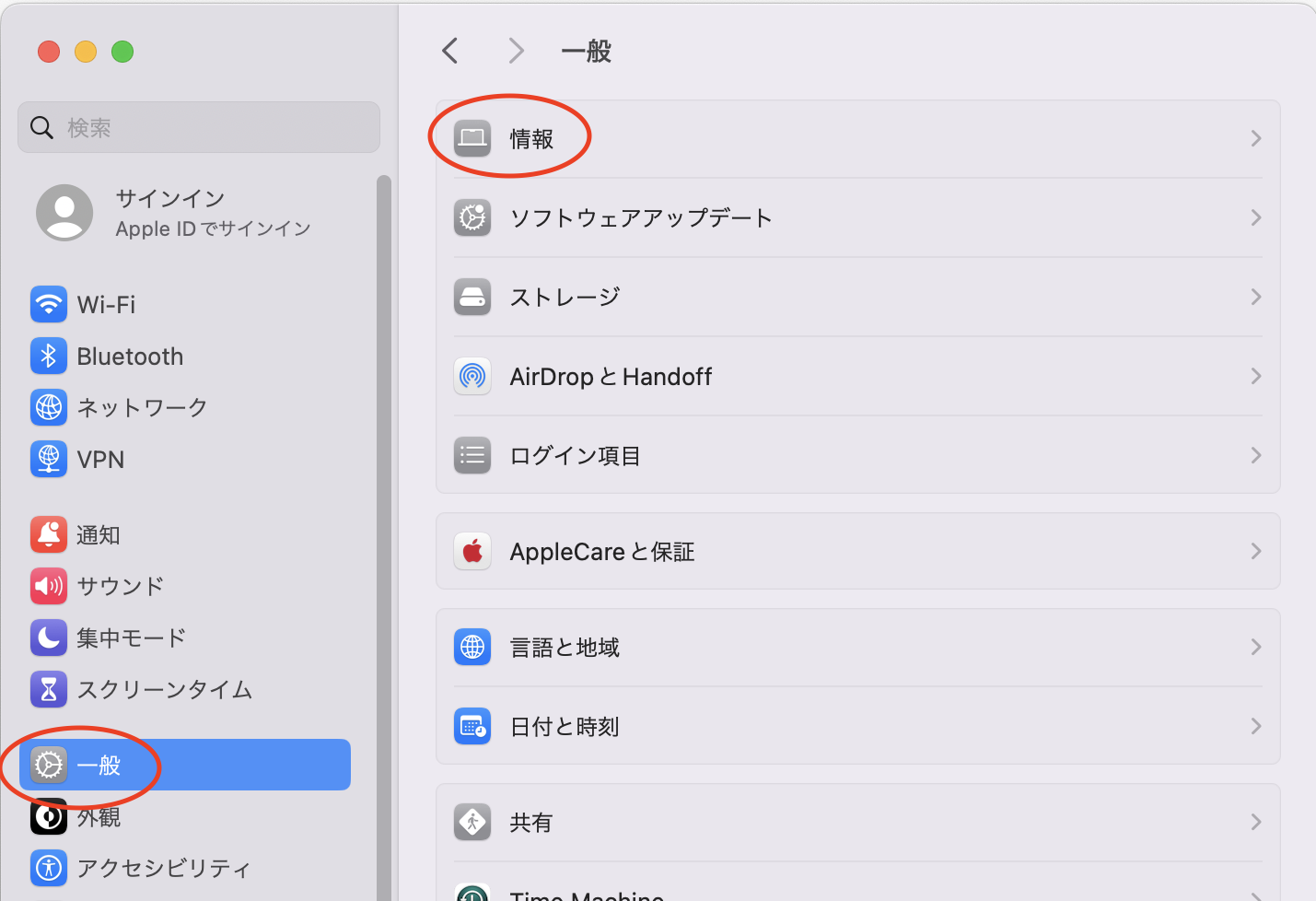Click the ソフトウェアアップデート gear icon
Viewport: 1316px width, 901px height.
point(472,217)
